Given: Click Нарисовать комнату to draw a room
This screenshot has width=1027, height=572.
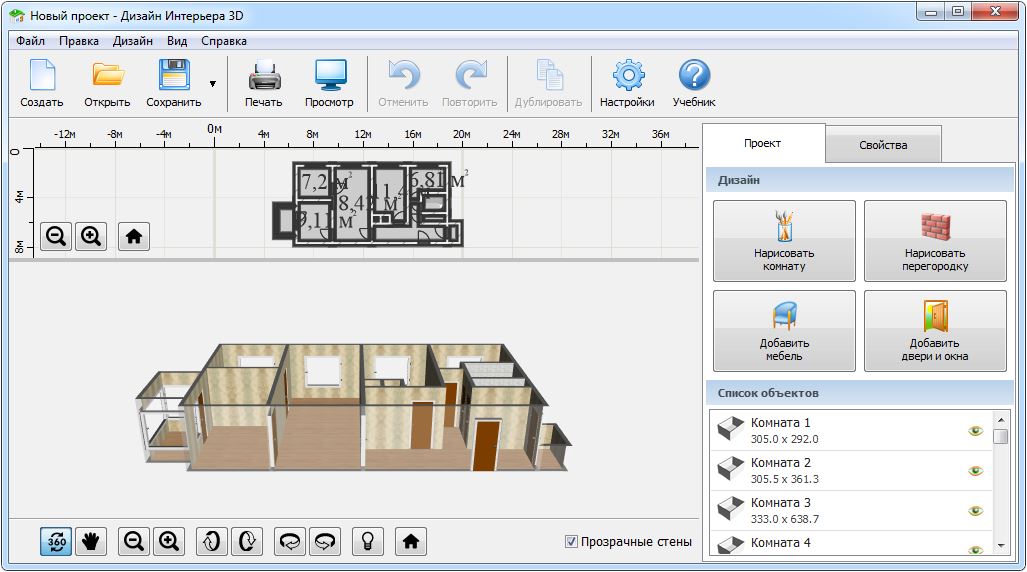Looking at the screenshot, I should coord(784,240).
